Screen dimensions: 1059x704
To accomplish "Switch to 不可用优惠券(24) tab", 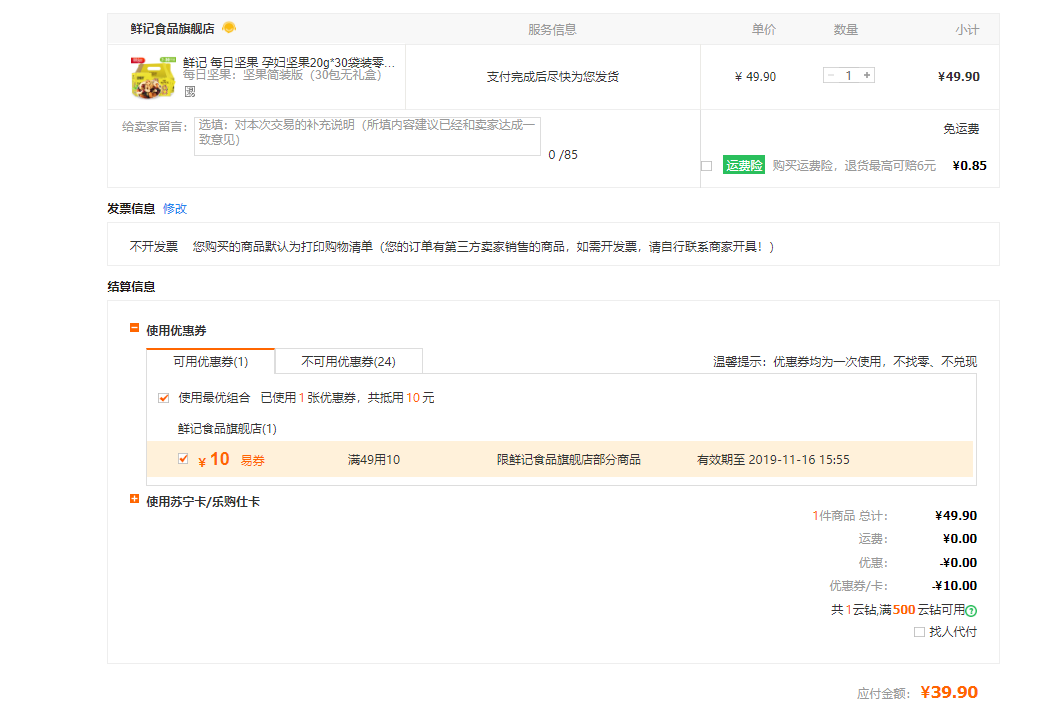I will click(348, 361).
